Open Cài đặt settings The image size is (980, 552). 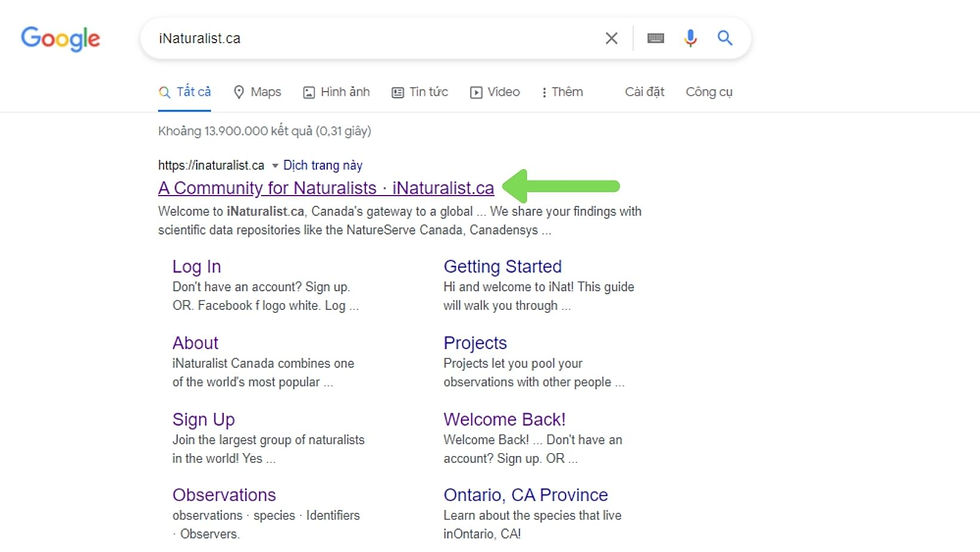644,92
